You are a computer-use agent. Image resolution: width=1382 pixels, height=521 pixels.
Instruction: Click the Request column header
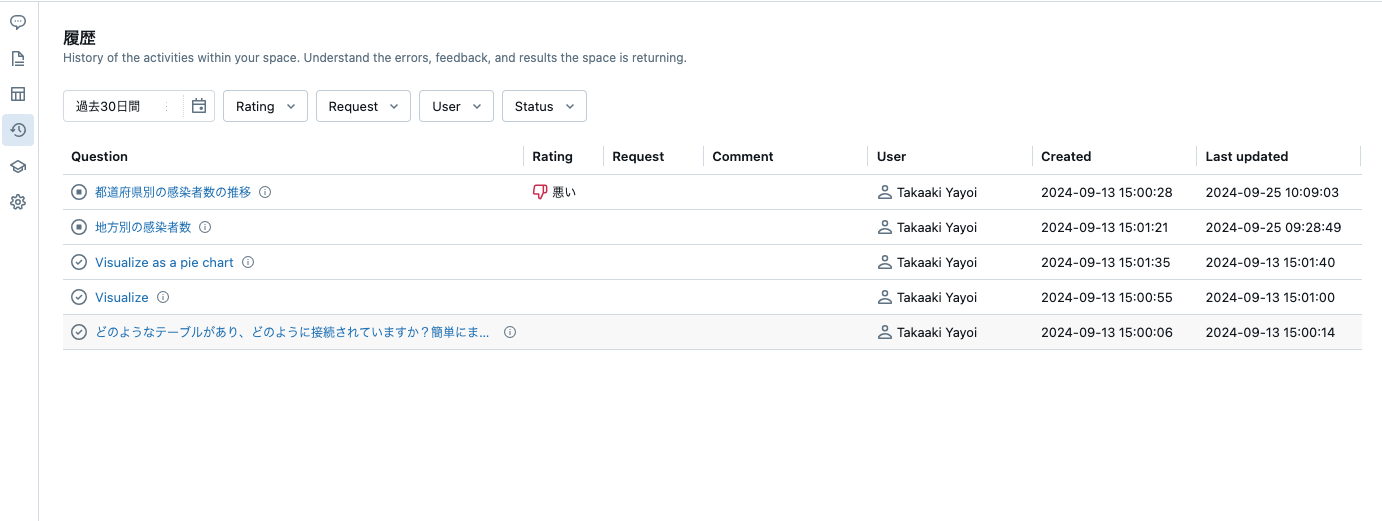coord(638,156)
